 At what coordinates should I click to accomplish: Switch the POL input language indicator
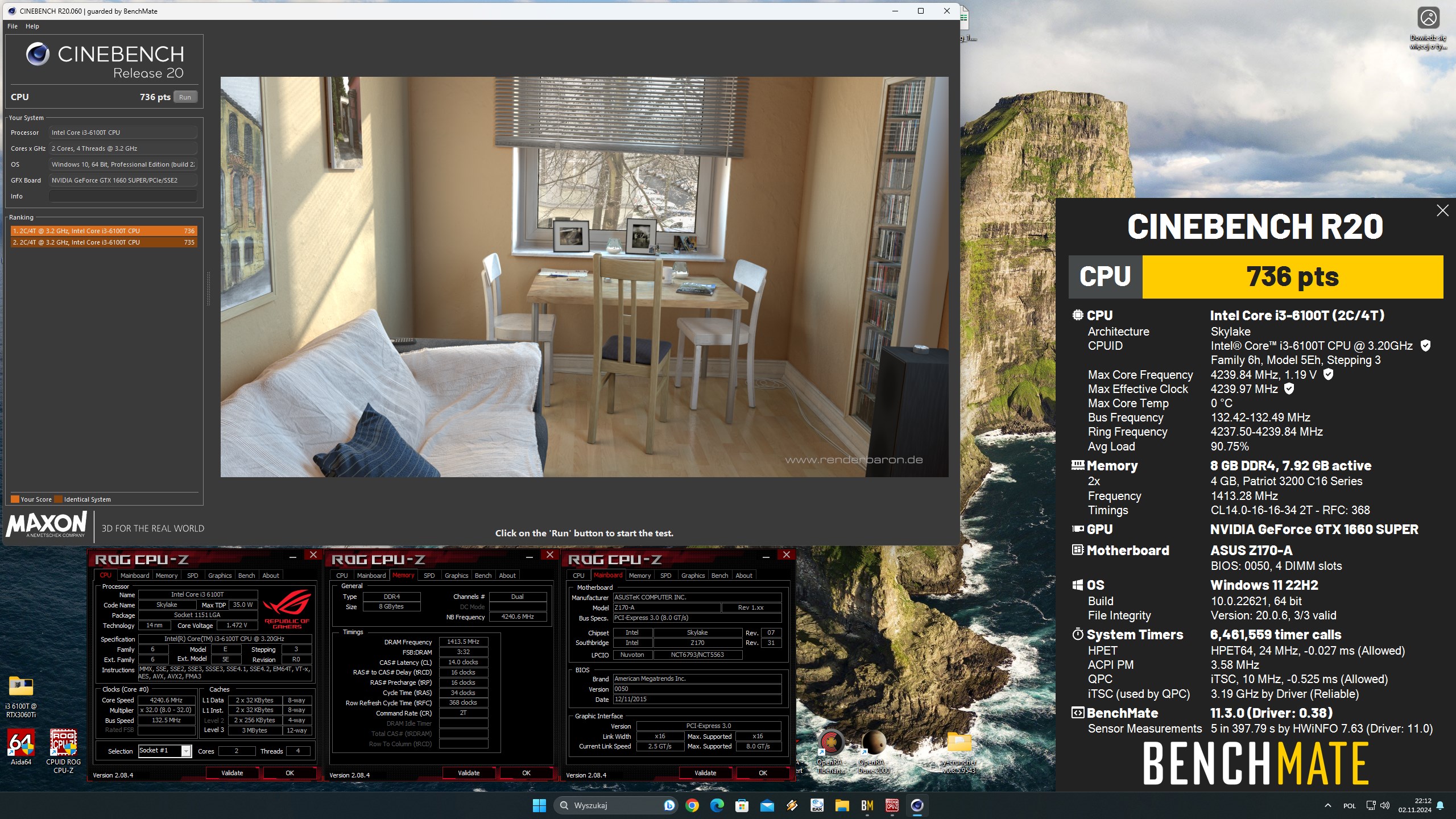pos(1349,806)
